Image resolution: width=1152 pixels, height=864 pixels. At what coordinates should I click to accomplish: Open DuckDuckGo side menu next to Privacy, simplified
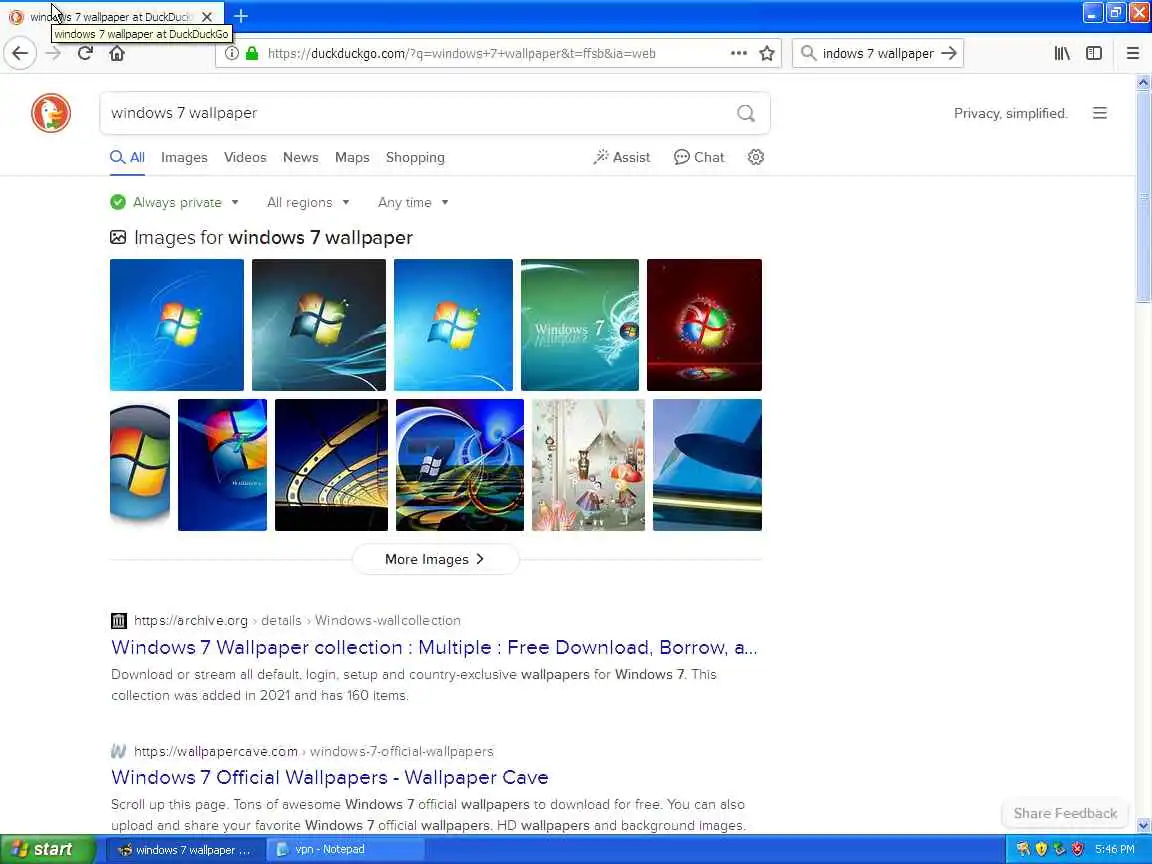(1099, 113)
